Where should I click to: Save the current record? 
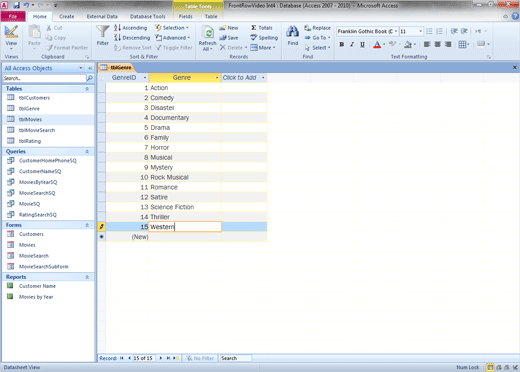229,38
